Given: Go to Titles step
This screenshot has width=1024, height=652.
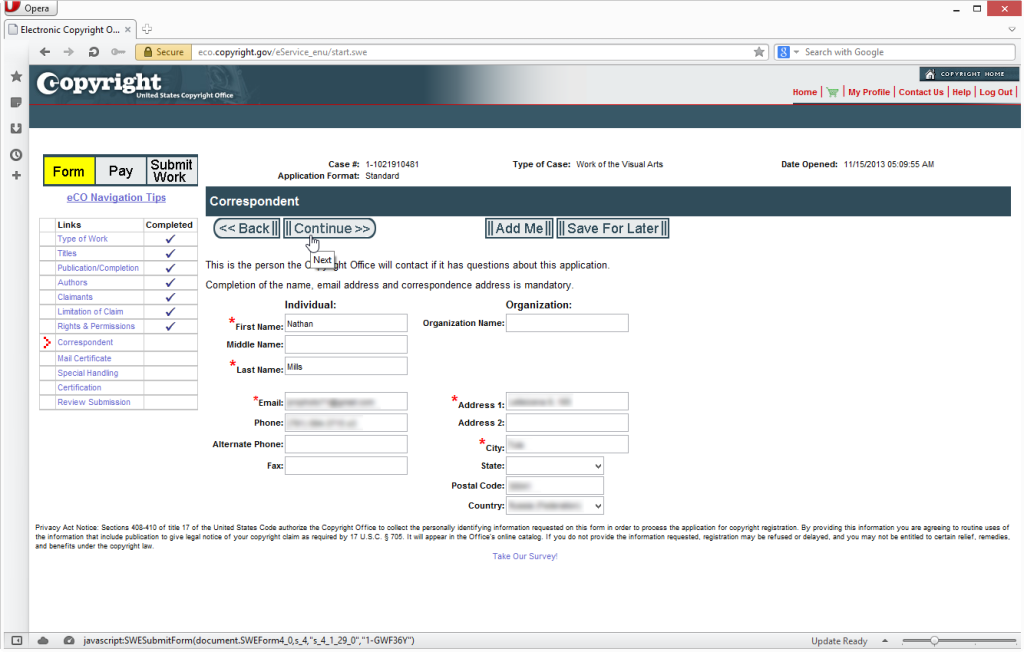Looking at the screenshot, I should click(x=67, y=253).
